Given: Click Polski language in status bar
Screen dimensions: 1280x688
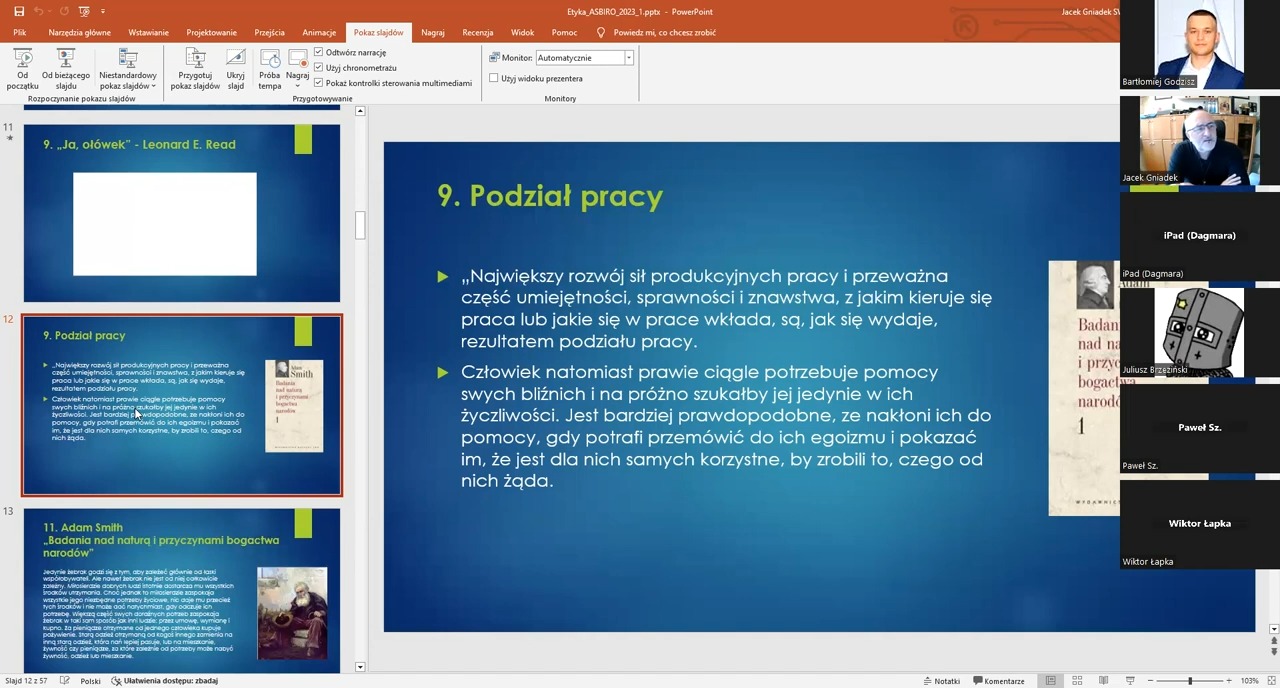Looking at the screenshot, I should 90,681.
